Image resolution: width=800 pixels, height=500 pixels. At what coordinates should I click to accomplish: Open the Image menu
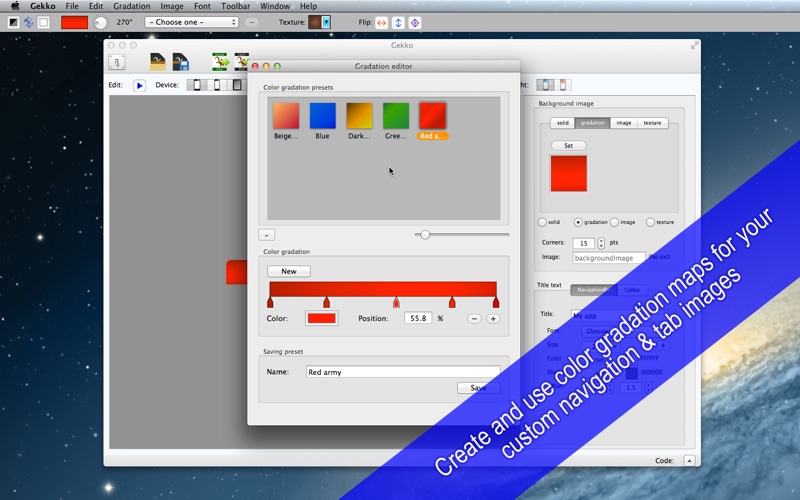pyautogui.click(x=172, y=6)
